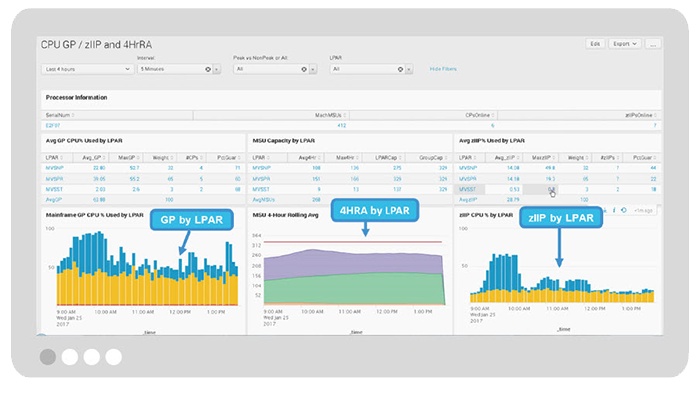700x393 pixels.
Task: Click MVSST in Avg zIIP% table
Action: pyautogui.click(x=467, y=189)
